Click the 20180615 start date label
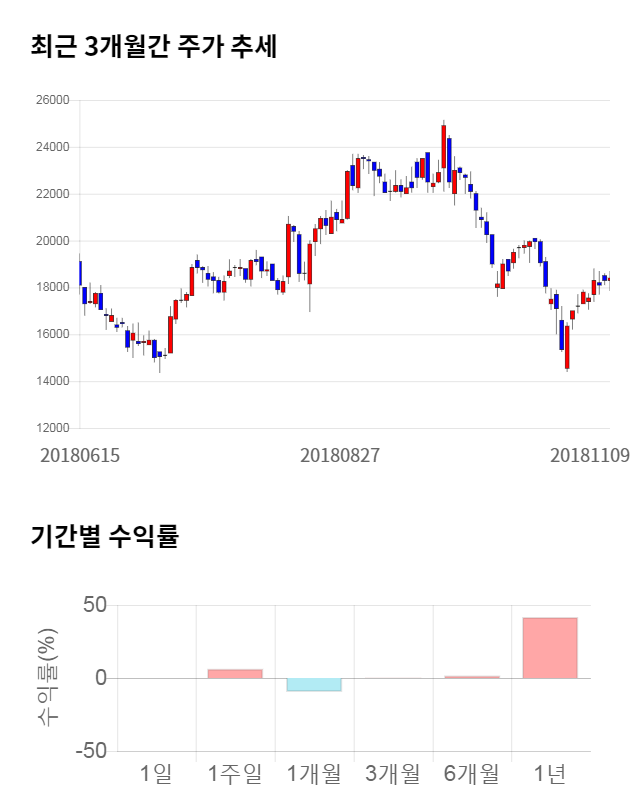 point(80,455)
